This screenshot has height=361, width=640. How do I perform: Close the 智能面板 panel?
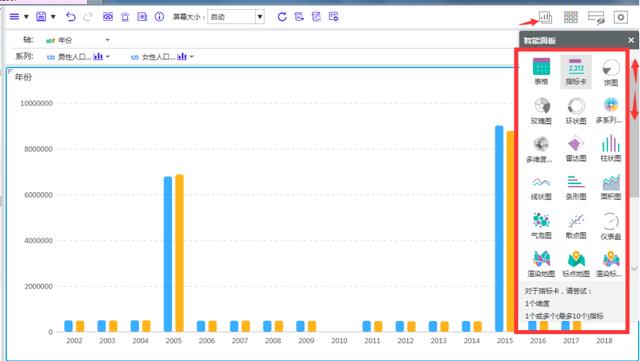click(x=631, y=40)
